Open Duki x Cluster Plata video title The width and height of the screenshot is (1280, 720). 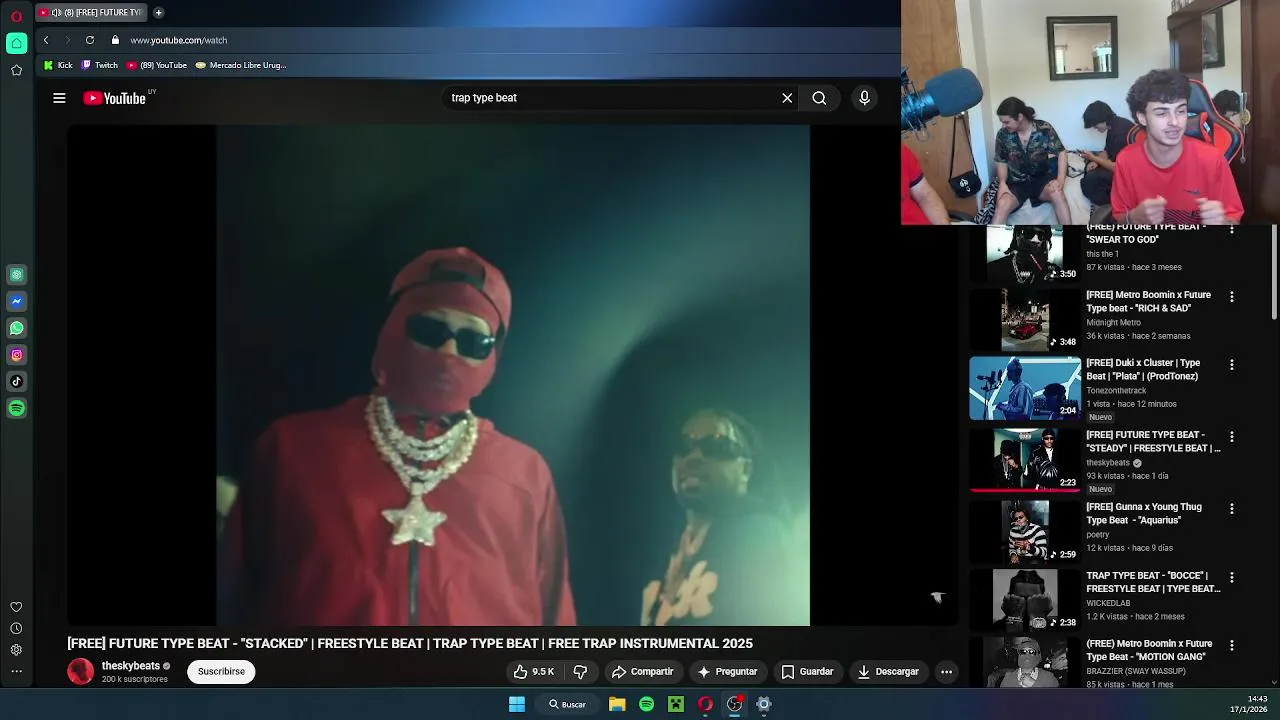coord(1143,369)
